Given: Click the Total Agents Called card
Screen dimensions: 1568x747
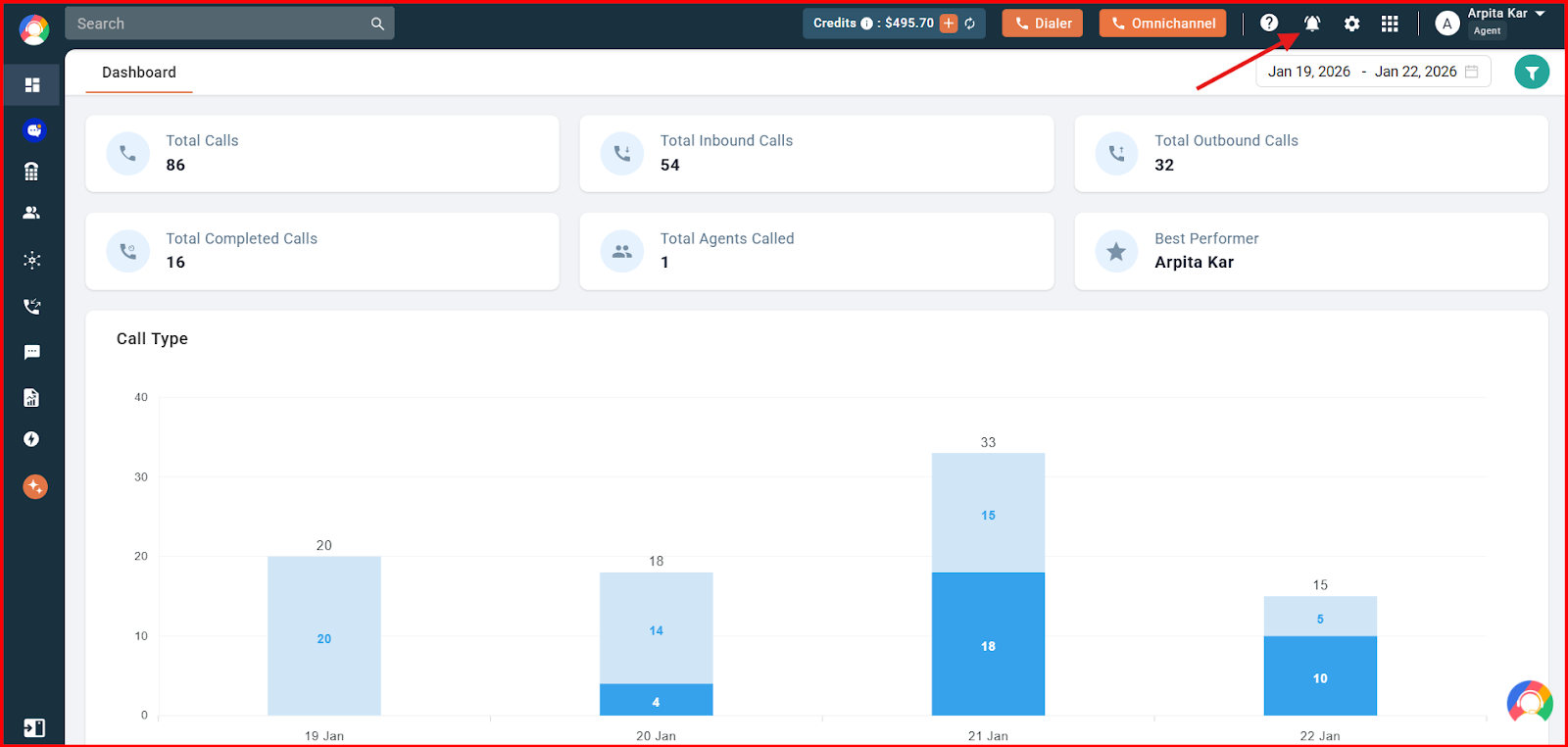Looking at the screenshot, I should click(816, 251).
